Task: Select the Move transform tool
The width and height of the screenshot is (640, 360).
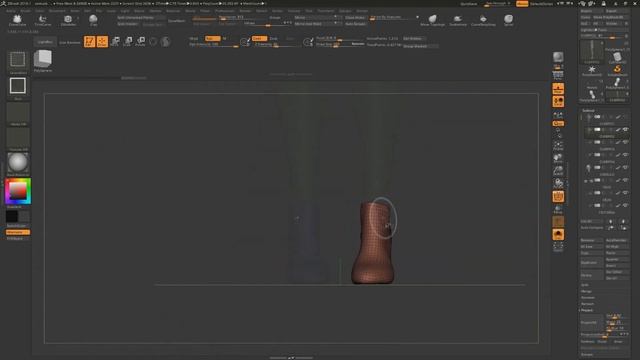Action: point(115,41)
